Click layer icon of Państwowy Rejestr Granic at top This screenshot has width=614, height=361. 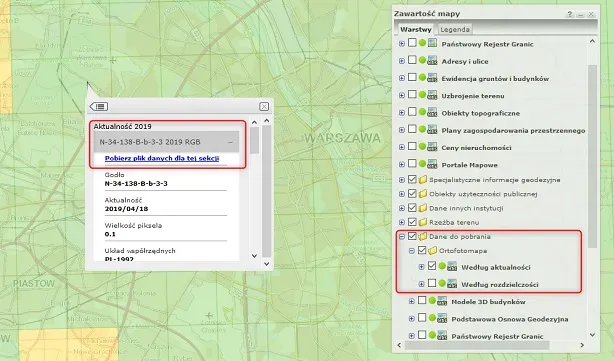point(432,43)
